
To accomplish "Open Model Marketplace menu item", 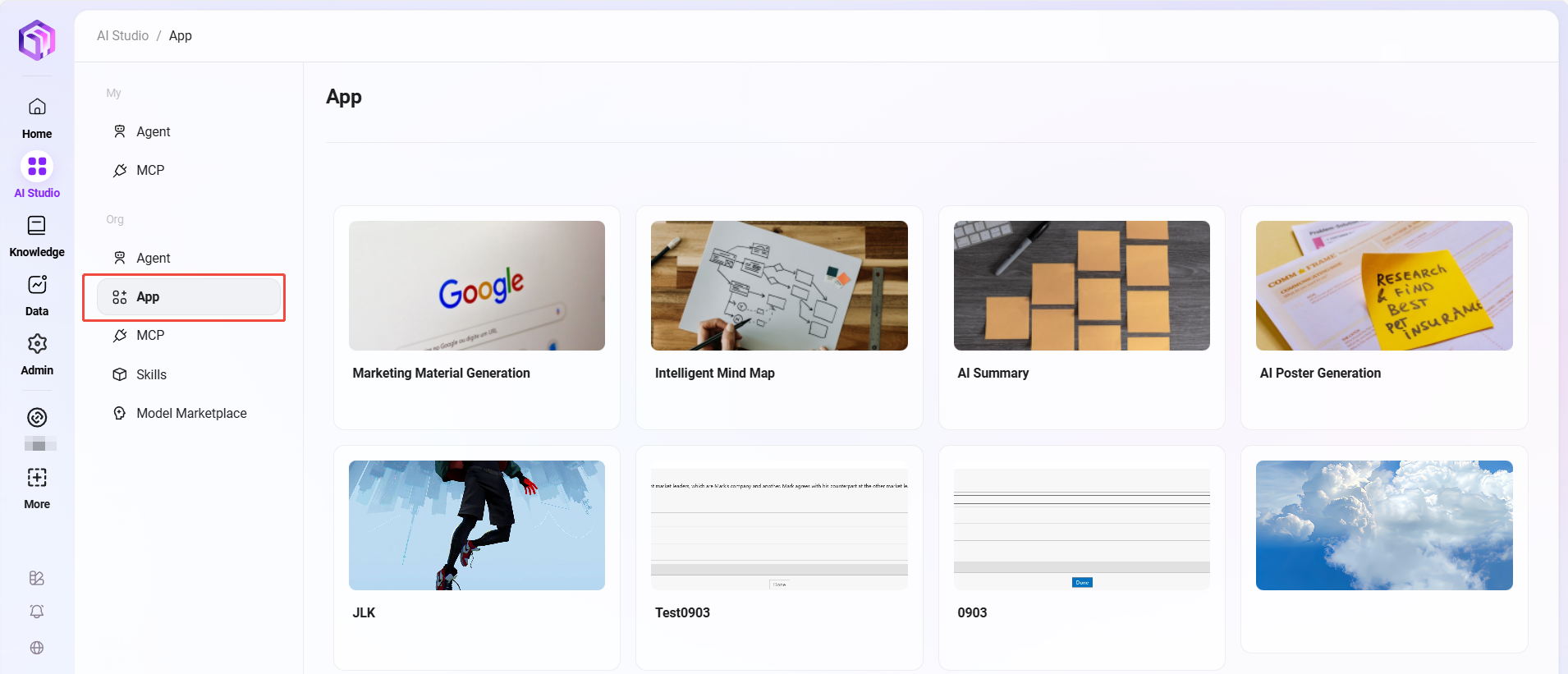I will [x=191, y=413].
